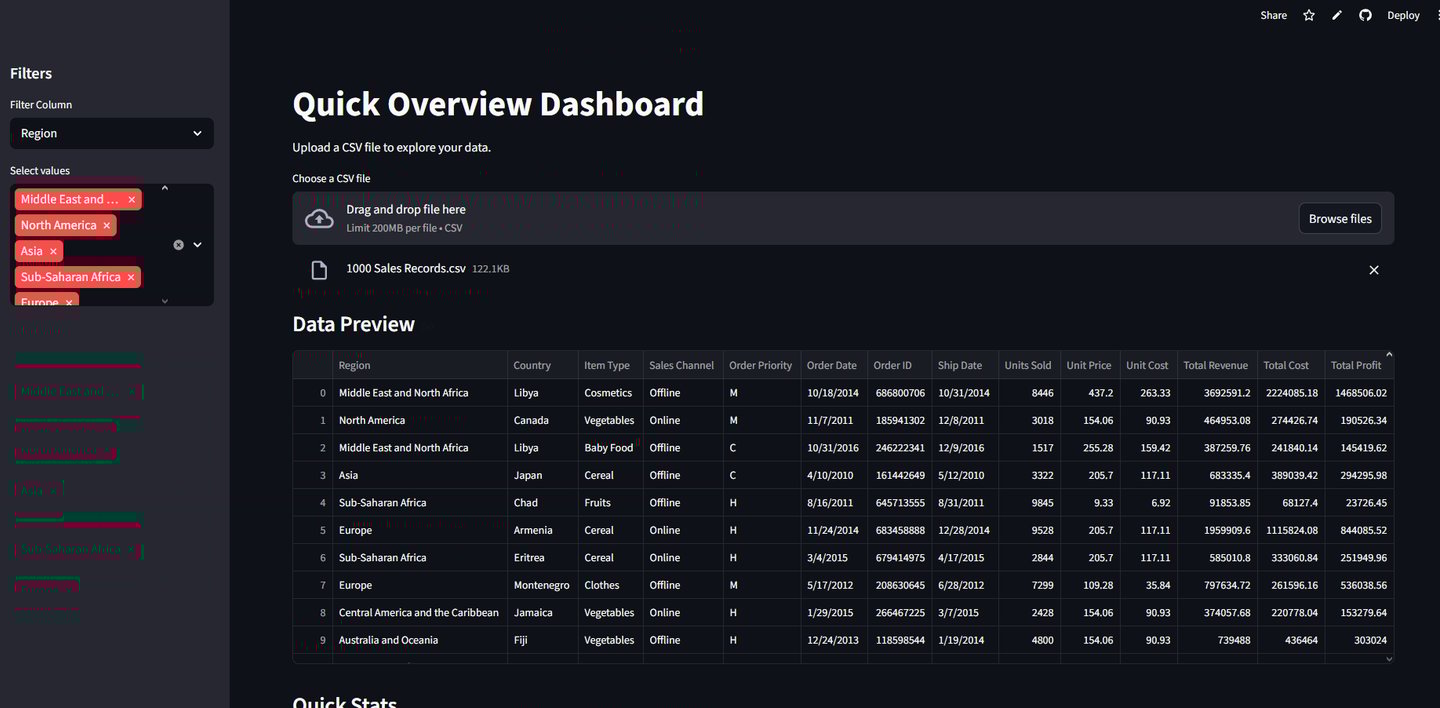Sort by the Region column header
Image resolution: width=1440 pixels, height=708 pixels.
pyautogui.click(x=421, y=365)
